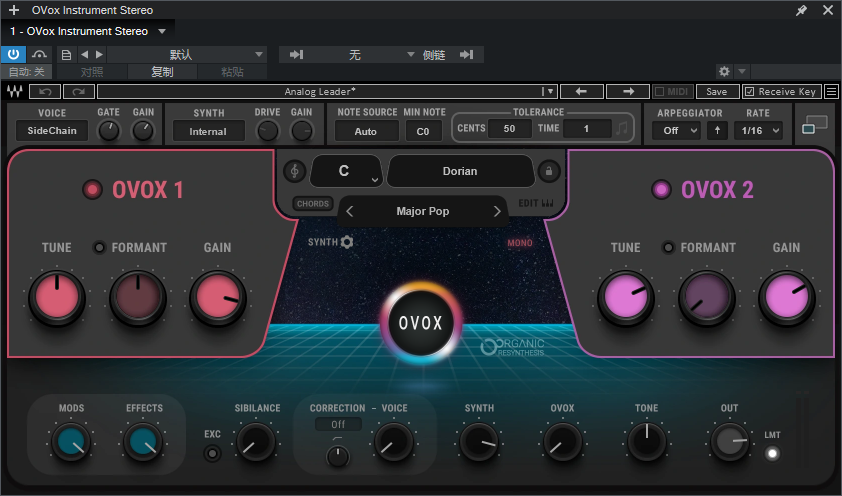Adjust the synth DRIVE knob
This screenshot has width=842, height=496.
click(267, 131)
